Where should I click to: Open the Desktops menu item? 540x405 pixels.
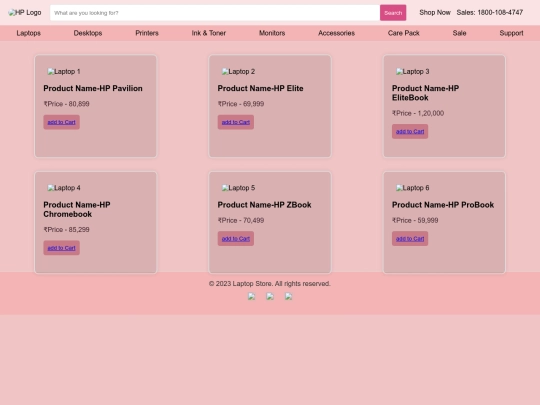pos(88,33)
